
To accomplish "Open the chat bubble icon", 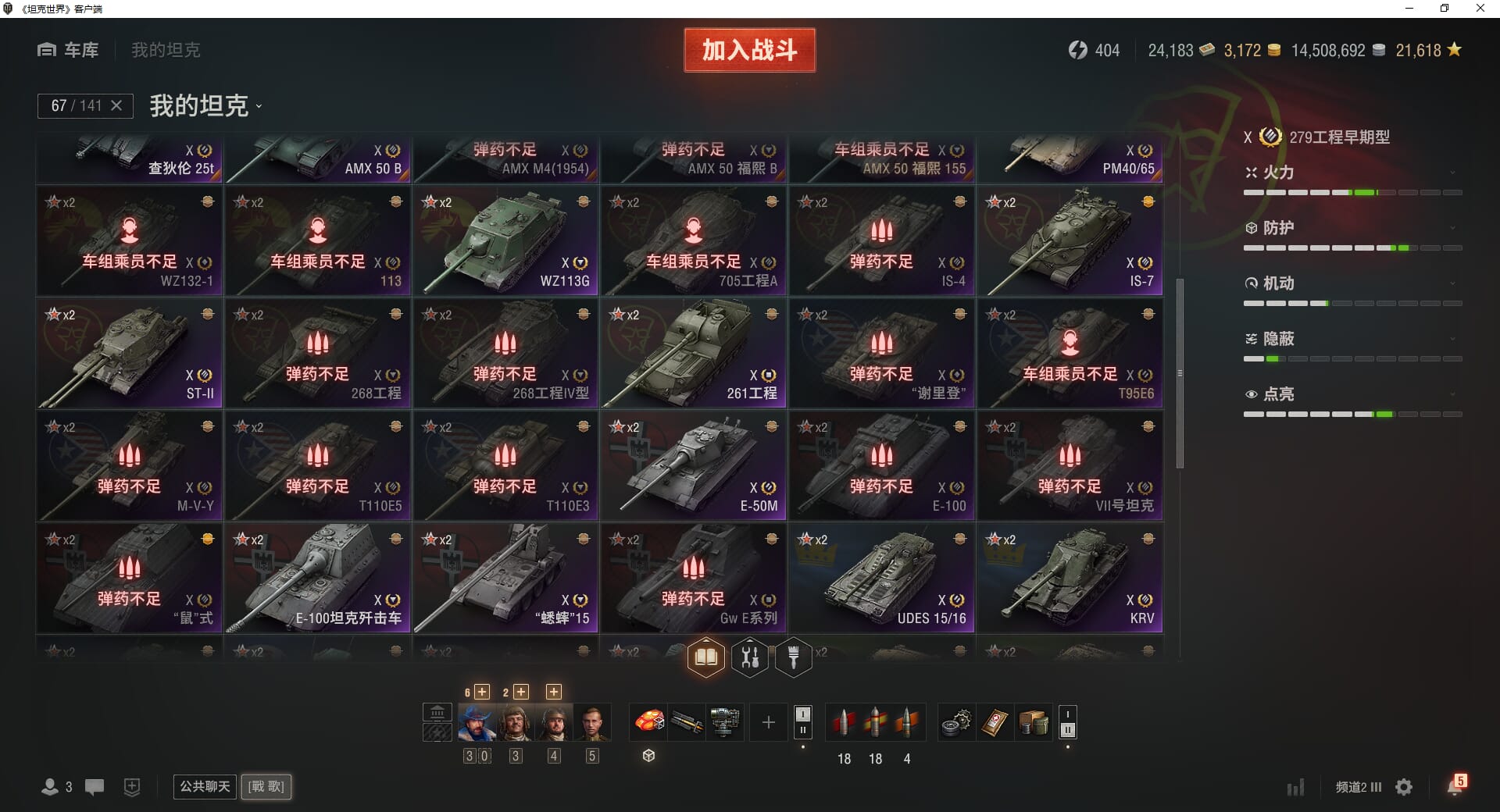I will (x=95, y=787).
